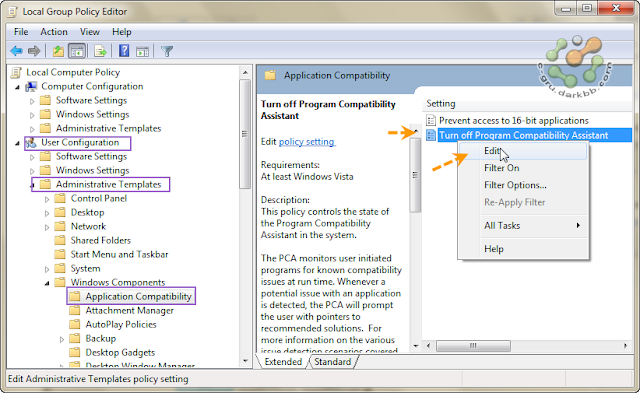The image size is (640, 393).
Task: Open the All Tasks submenu
Action: point(523,225)
